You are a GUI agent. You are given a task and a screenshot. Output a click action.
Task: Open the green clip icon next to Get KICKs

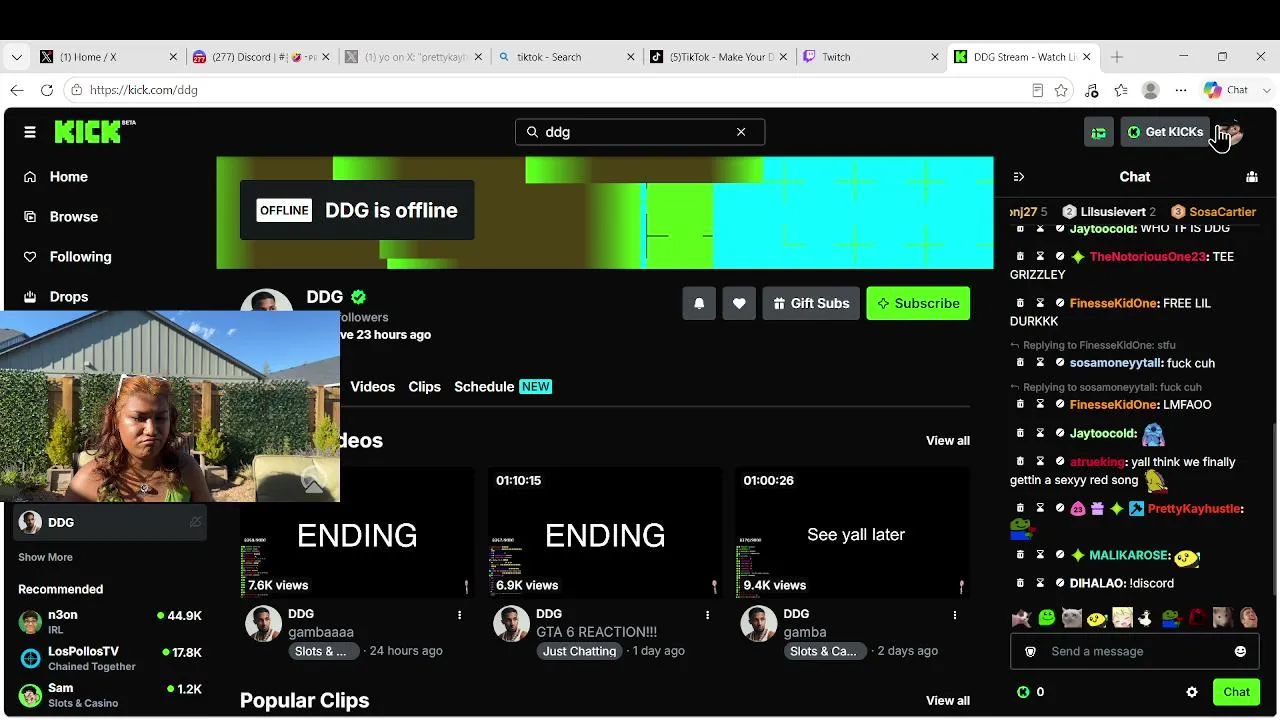(x=1099, y=132)
